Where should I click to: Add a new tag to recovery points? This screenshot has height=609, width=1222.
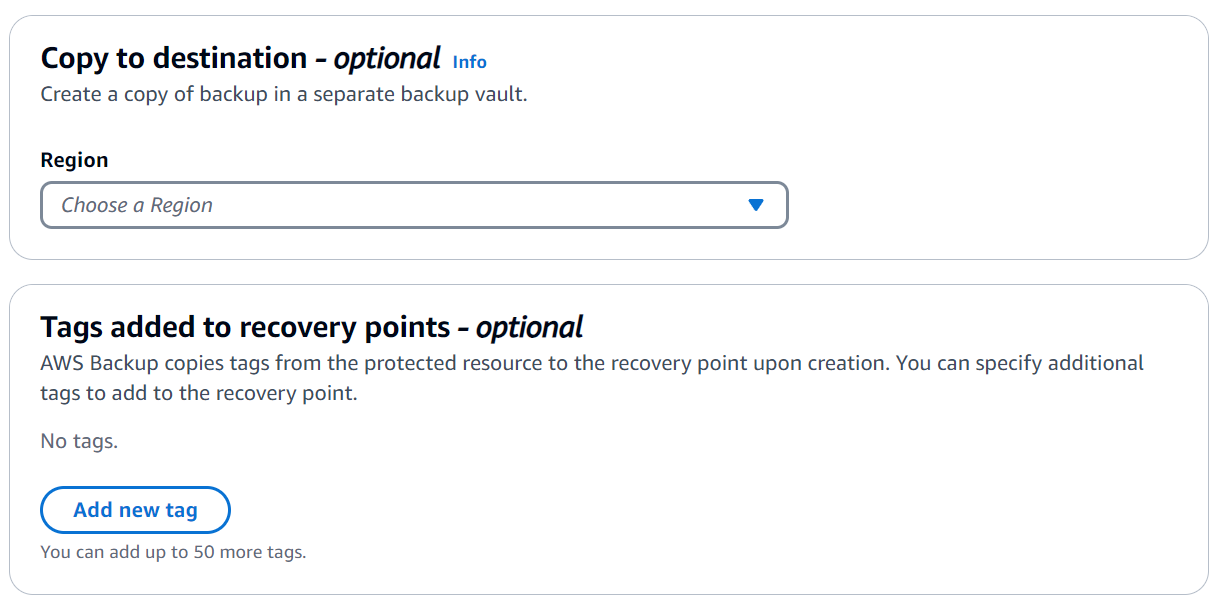135,510
